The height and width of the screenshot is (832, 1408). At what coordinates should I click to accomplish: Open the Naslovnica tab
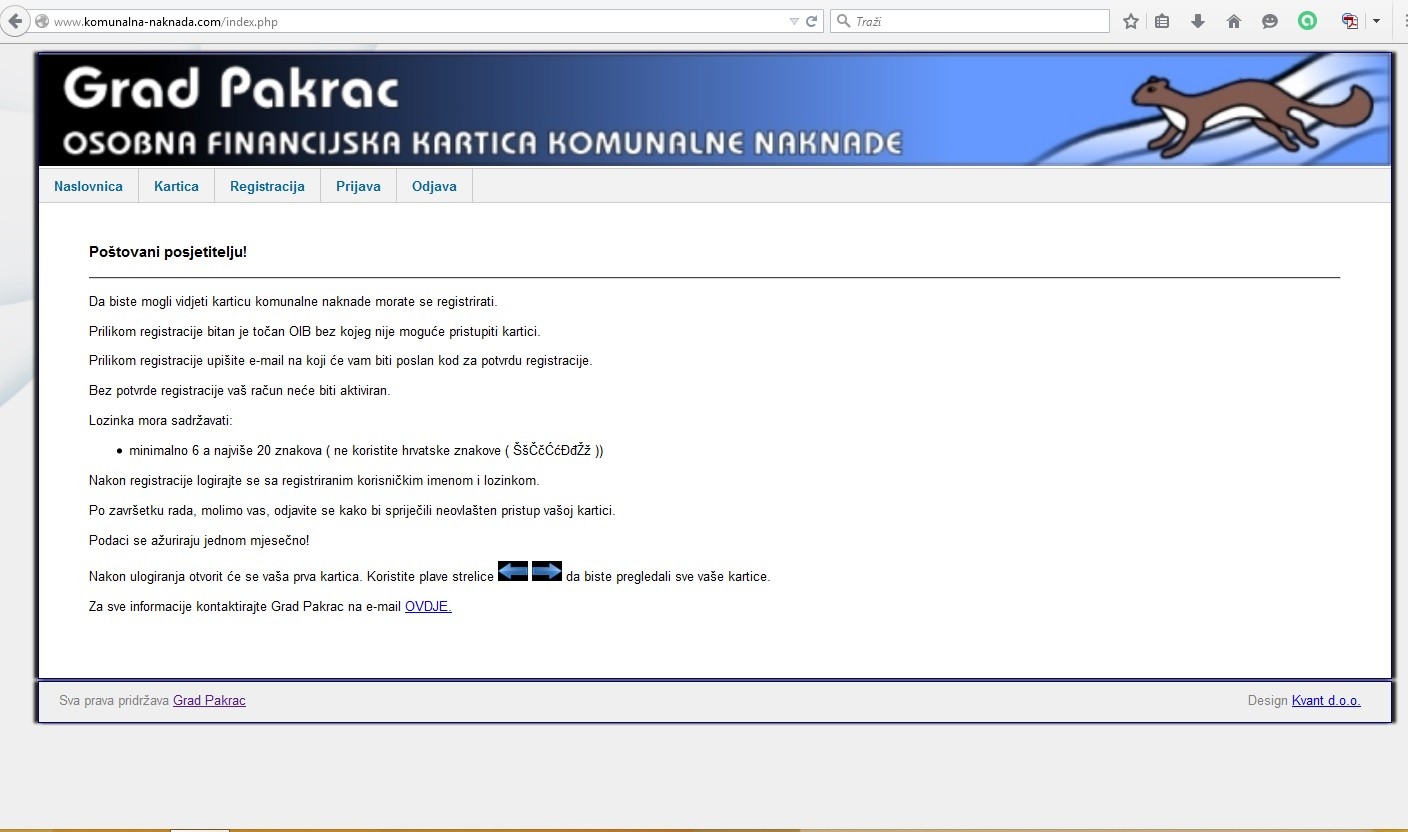click(88, 186)
